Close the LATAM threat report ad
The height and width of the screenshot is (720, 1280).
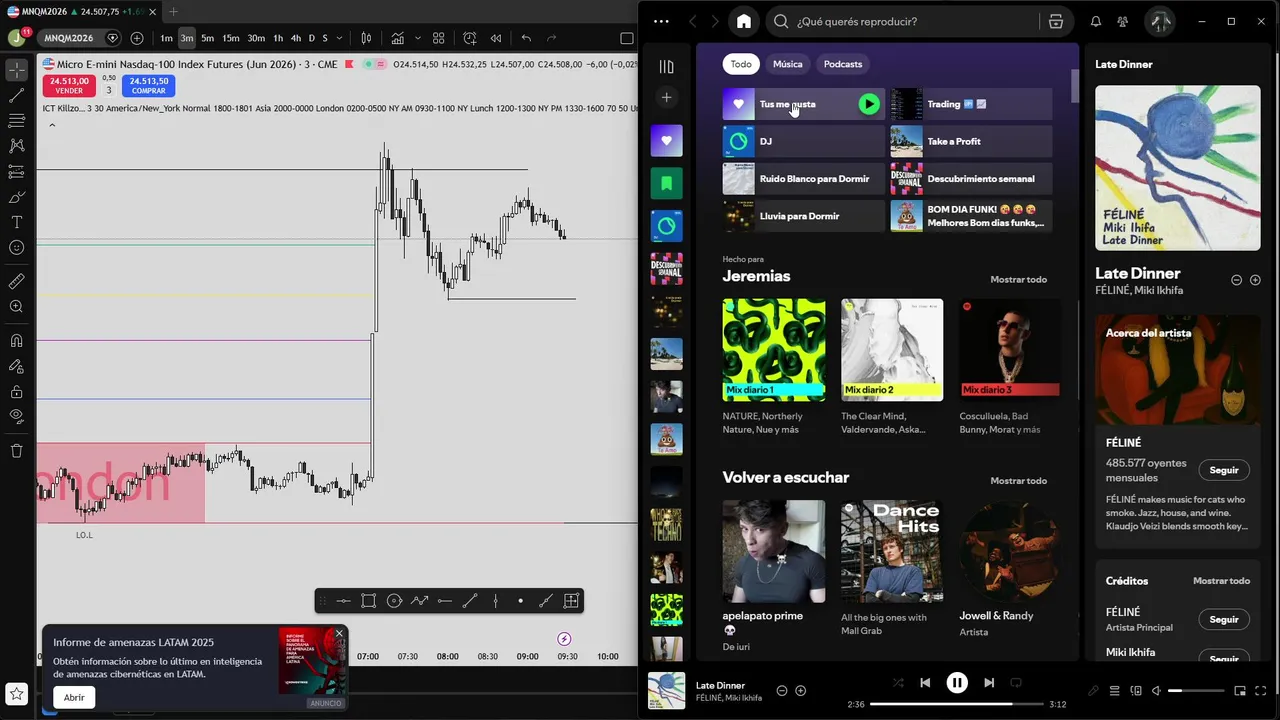click(x=339, y=633)
